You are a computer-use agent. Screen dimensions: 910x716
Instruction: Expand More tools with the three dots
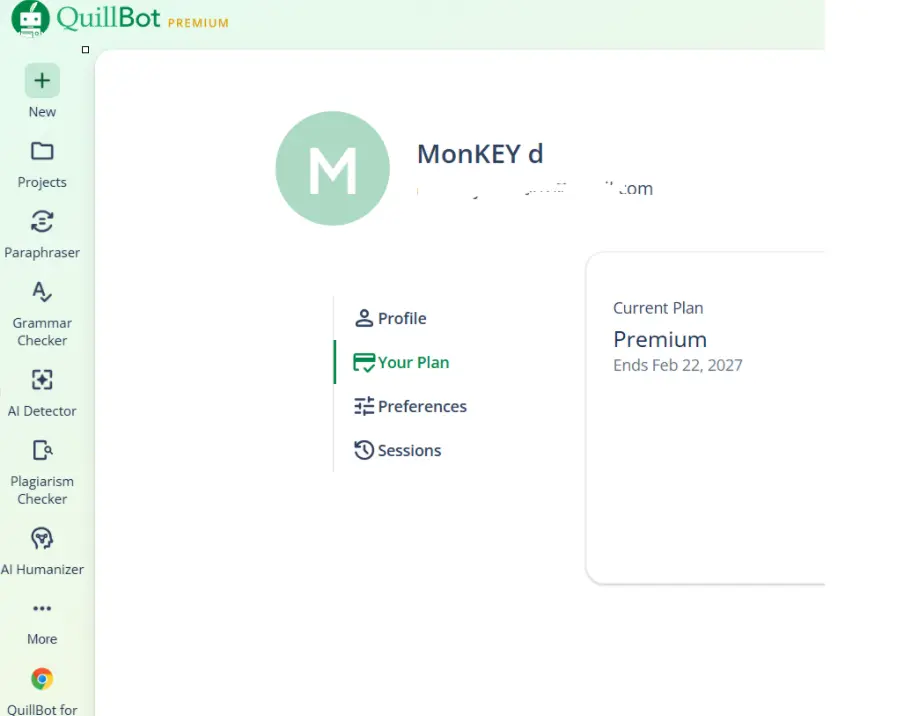click(x=42, y=609)
